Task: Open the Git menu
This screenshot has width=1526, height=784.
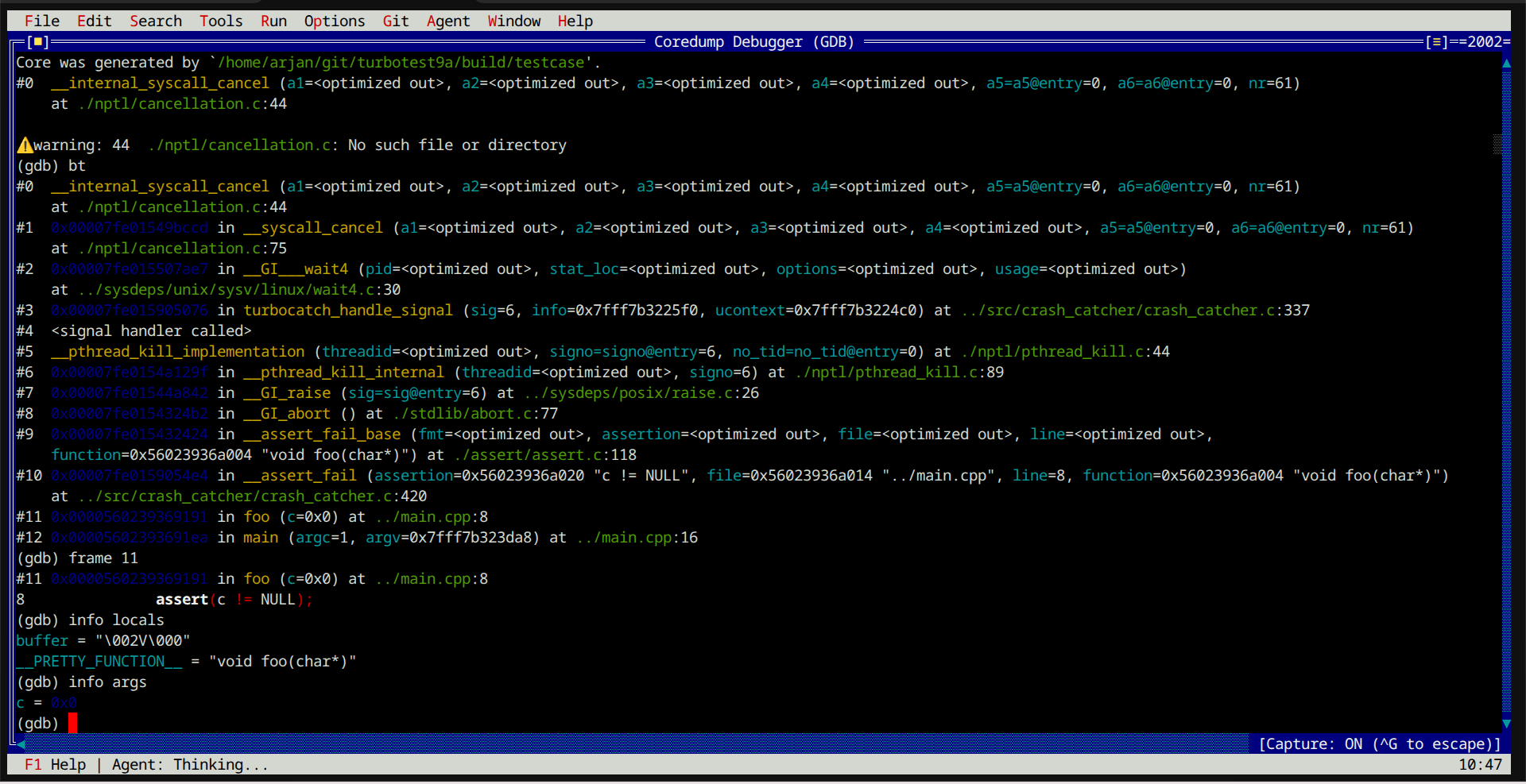Action: point(396,21)
